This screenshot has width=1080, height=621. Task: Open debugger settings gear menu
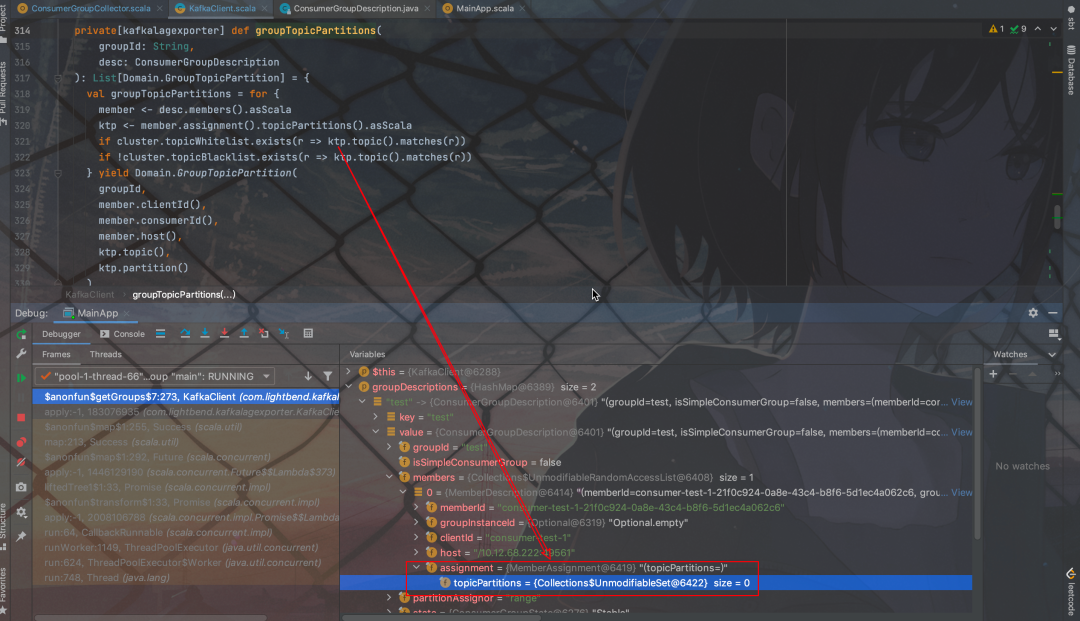(x=21, y=512)
